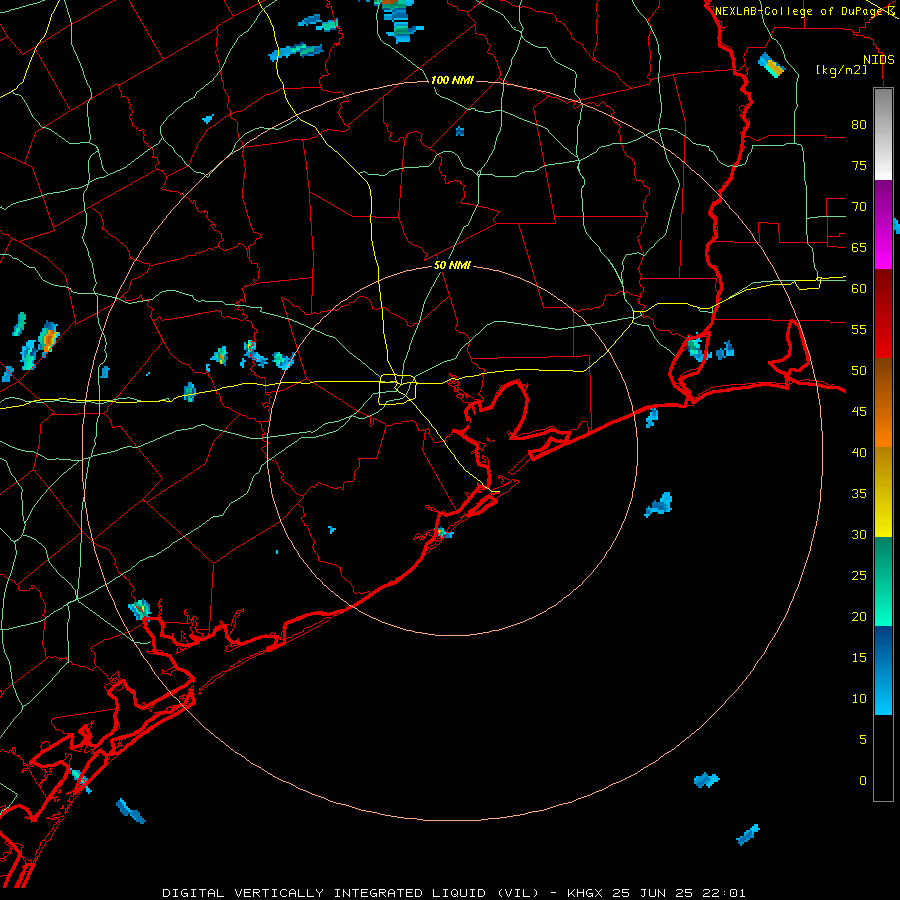This screenshot has width=900, height=900.
Task: Click the scale value '80'
Action: click(x=859, y=125)
